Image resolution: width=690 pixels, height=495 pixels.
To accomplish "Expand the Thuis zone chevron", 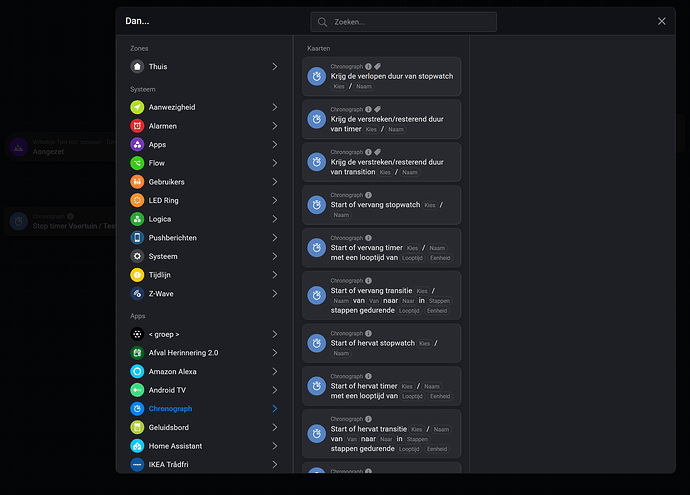I will pos(275,66).
